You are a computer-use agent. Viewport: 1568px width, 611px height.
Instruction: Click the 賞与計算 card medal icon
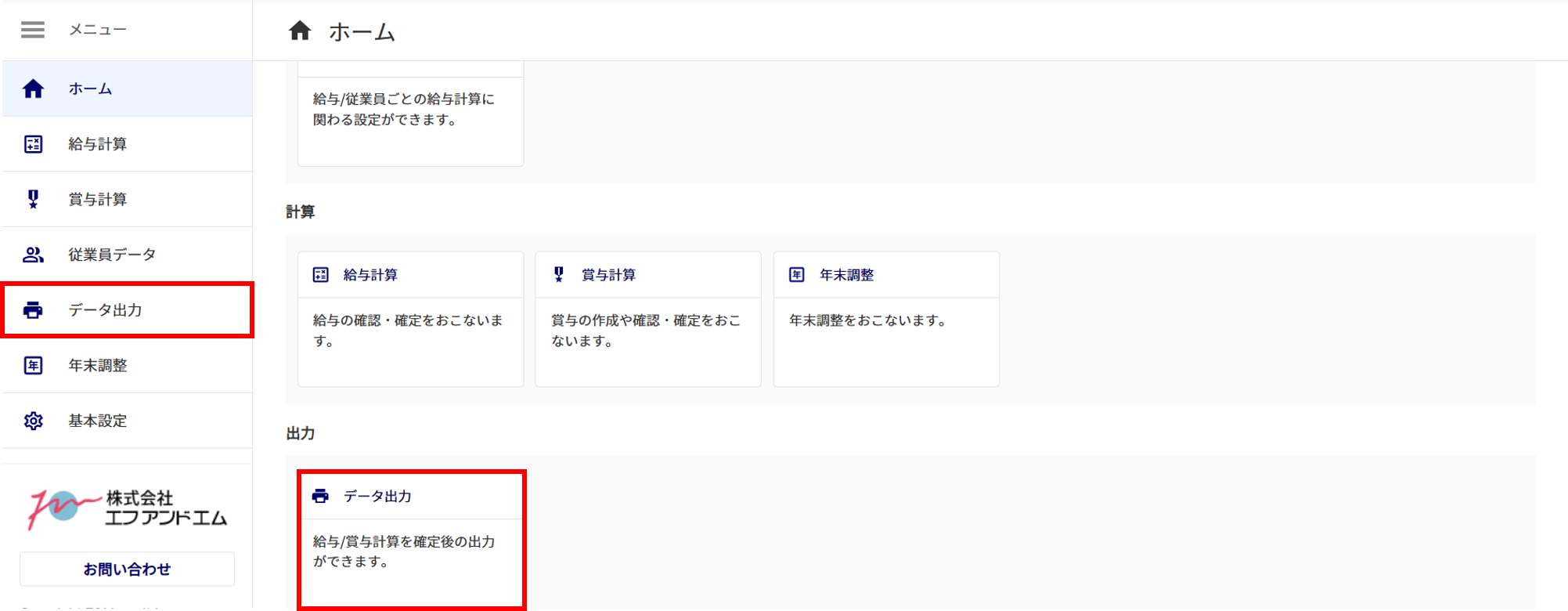(559, 274)
